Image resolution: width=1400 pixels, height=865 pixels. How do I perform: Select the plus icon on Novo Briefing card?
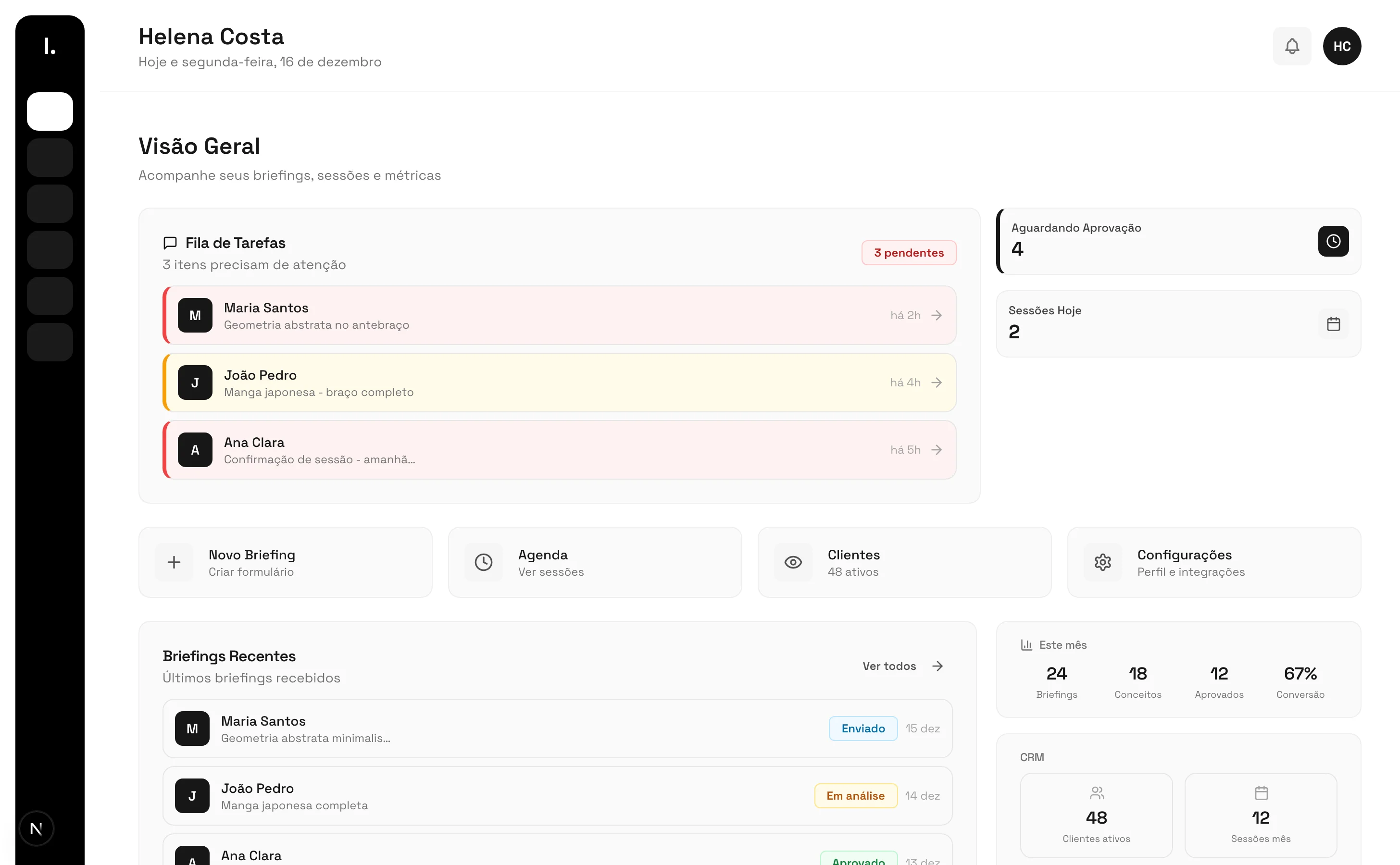[174, 562]
